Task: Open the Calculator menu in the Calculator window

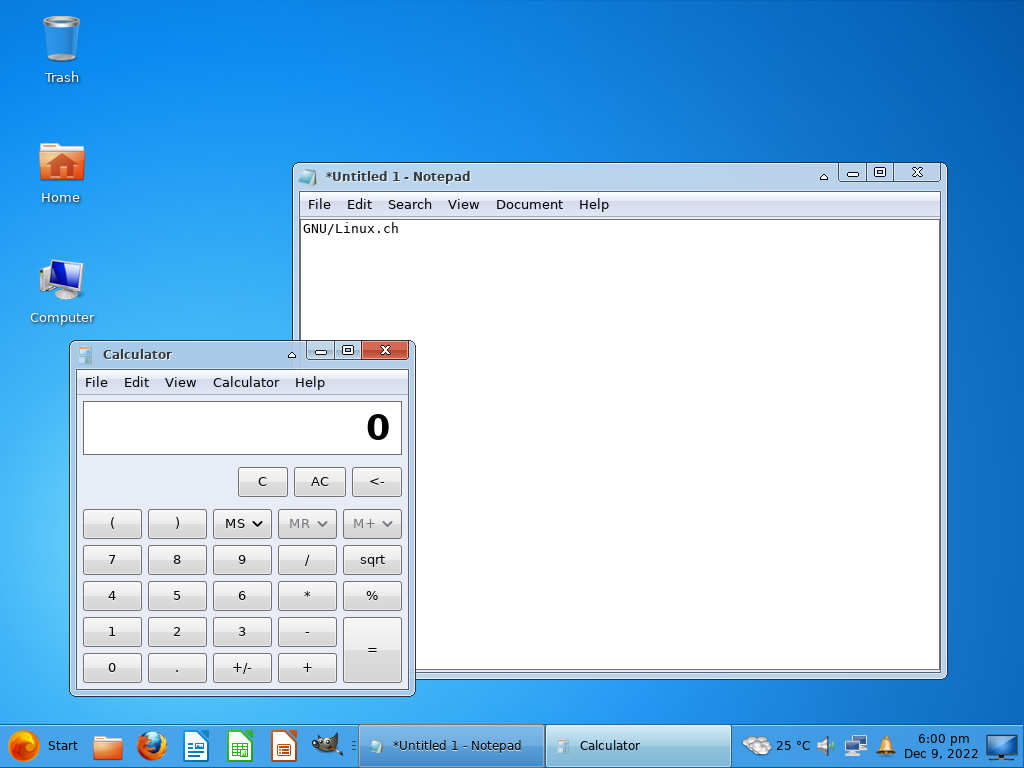Action: coord(246,383)
